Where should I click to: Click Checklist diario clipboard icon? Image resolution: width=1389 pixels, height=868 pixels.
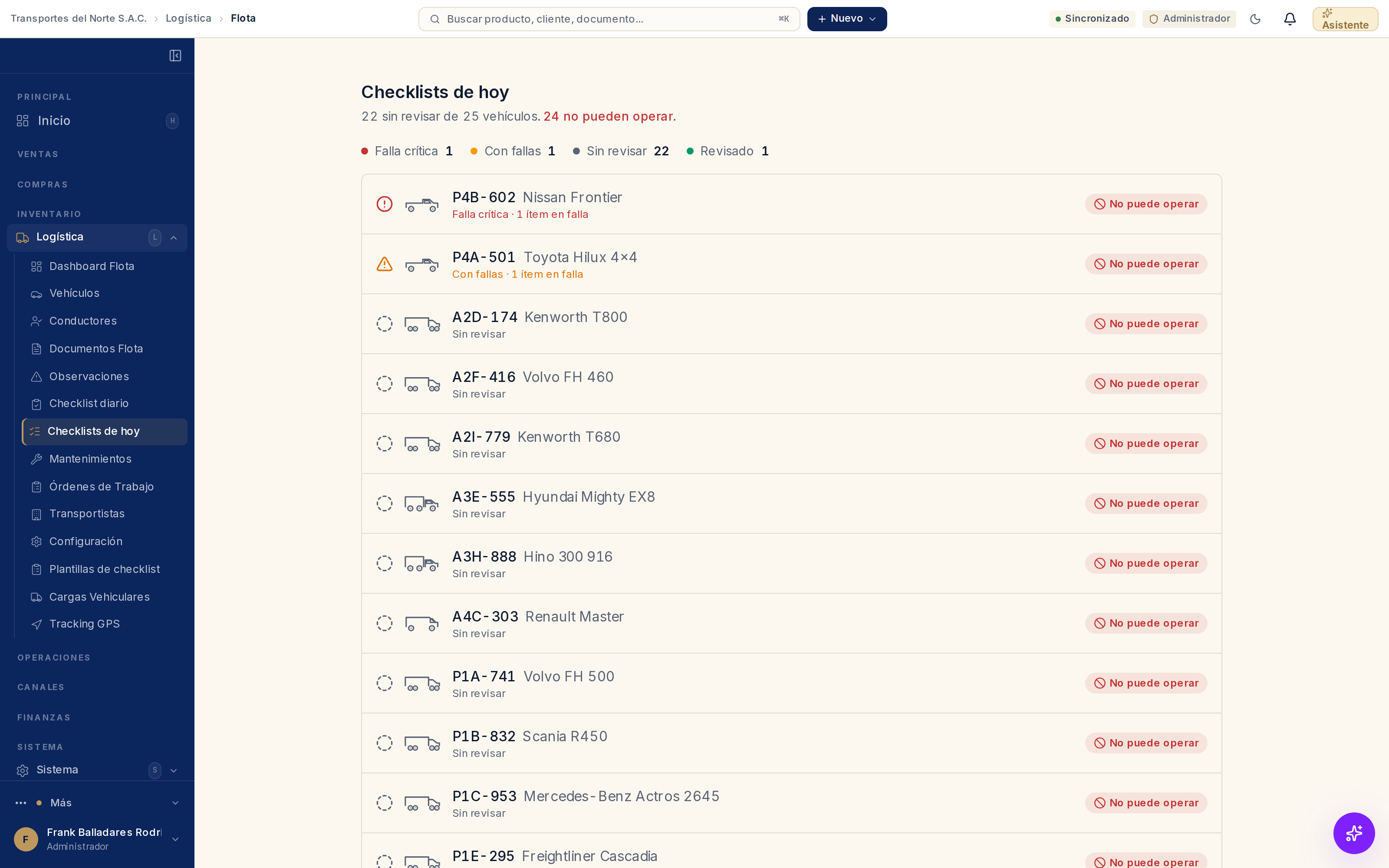(x=36, y=404)
